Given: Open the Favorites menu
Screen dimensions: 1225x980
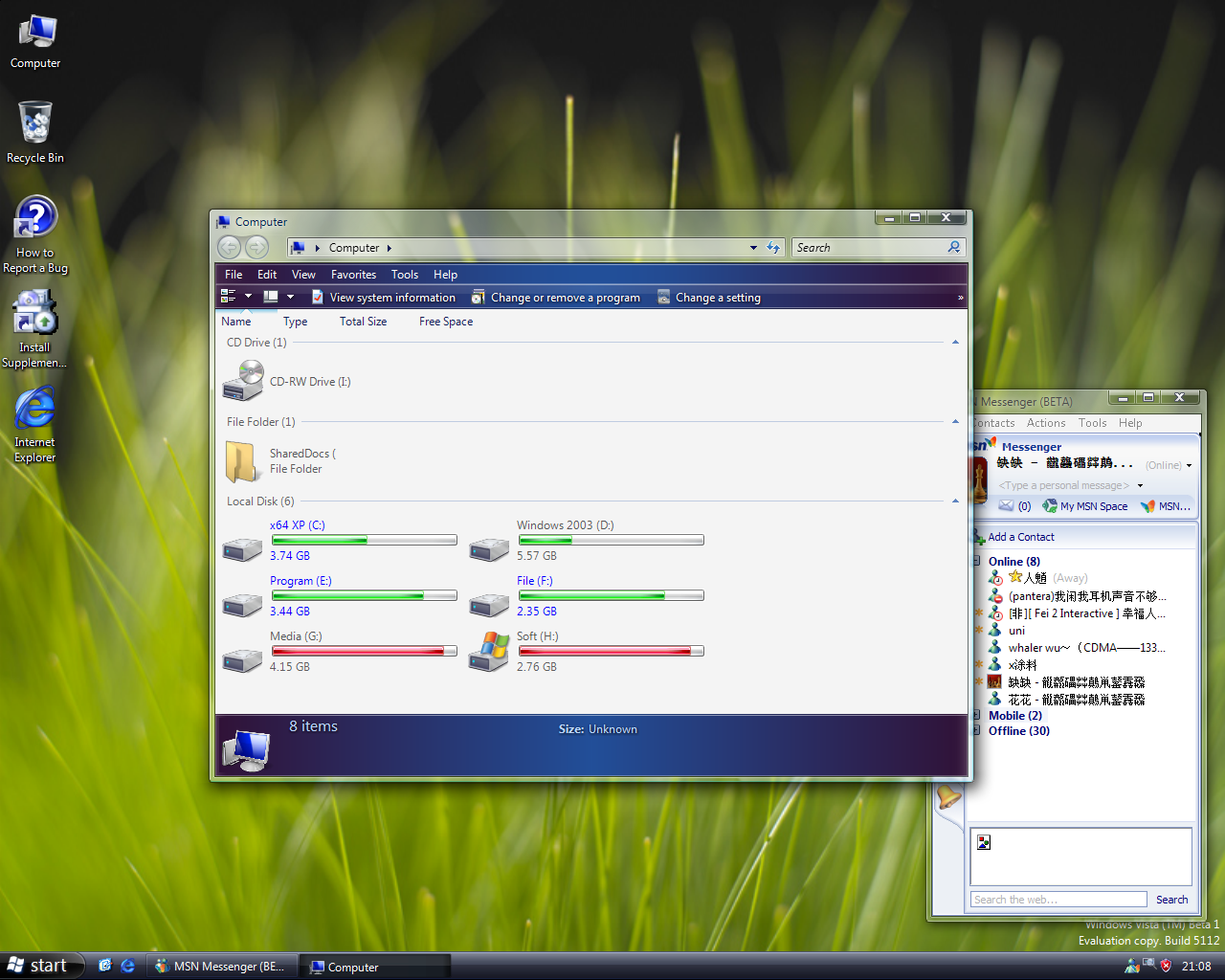Looking at the screenshot, I should (353, 274).
